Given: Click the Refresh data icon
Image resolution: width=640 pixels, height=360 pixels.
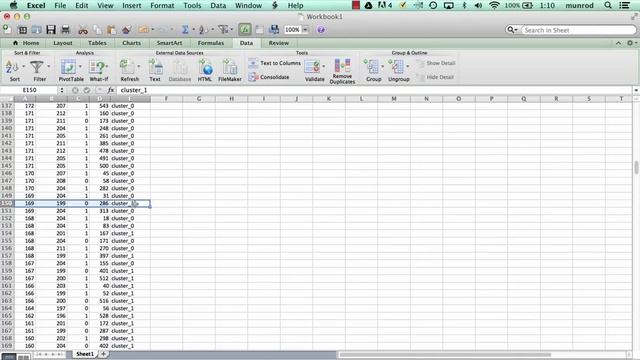Looking at the screenshot, I should tap(127, 67).
